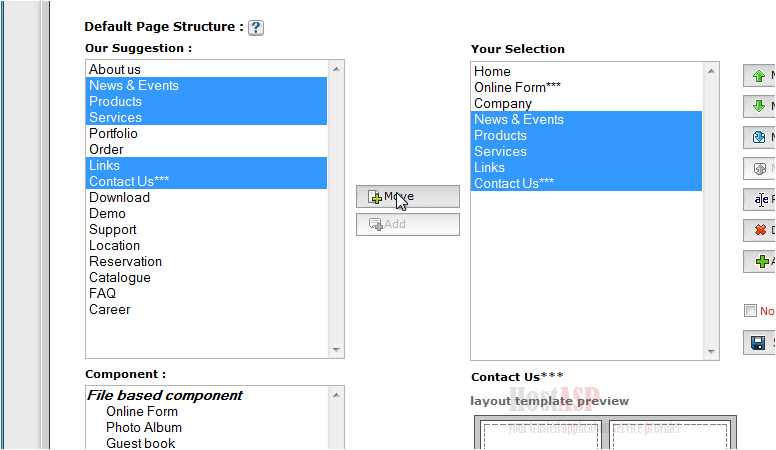Click the blue box with arrow icon
The height and width of the screenshot is (450, 776).
point(759,137)
